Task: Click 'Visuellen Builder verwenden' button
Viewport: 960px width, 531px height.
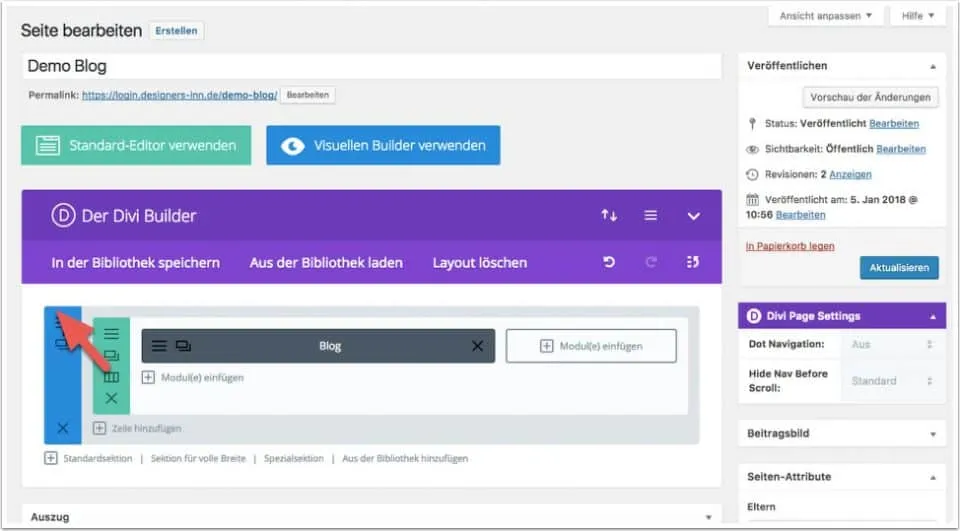Action: [383, 145]
